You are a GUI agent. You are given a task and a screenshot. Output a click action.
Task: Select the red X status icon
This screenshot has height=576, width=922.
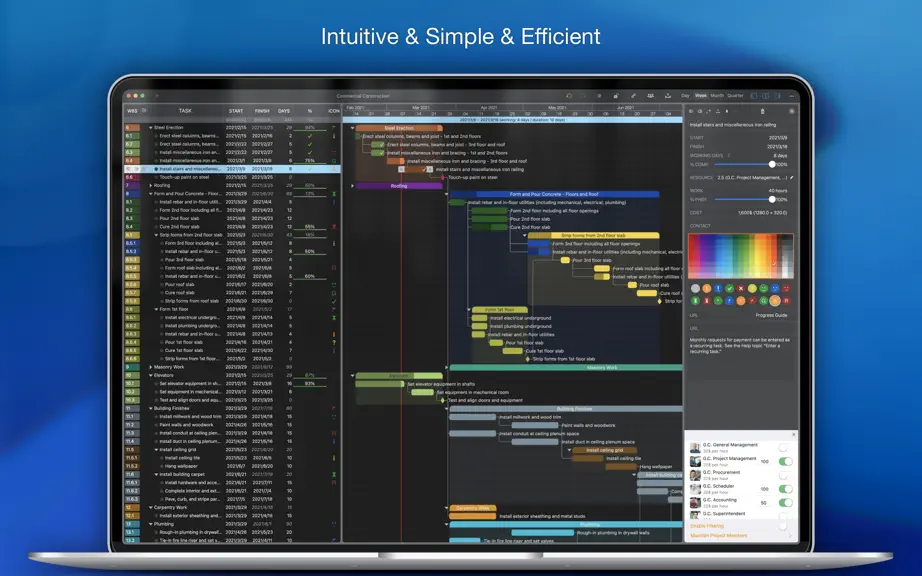click(741, 289)
